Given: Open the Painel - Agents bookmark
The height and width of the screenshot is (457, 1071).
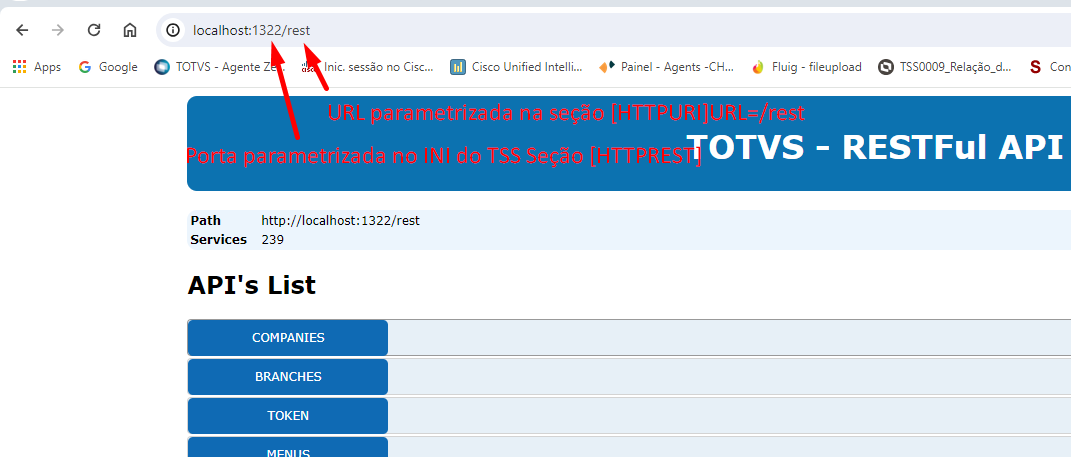Looking at the screenshot, I should click(x=666, y=67).
